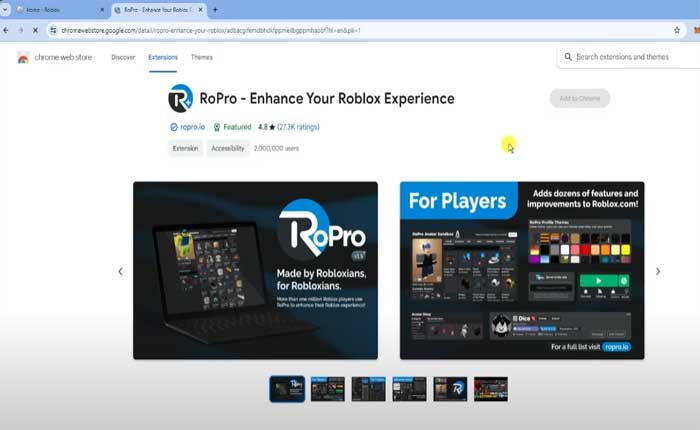Show previous screenshot with left chevron

point(121,271)
